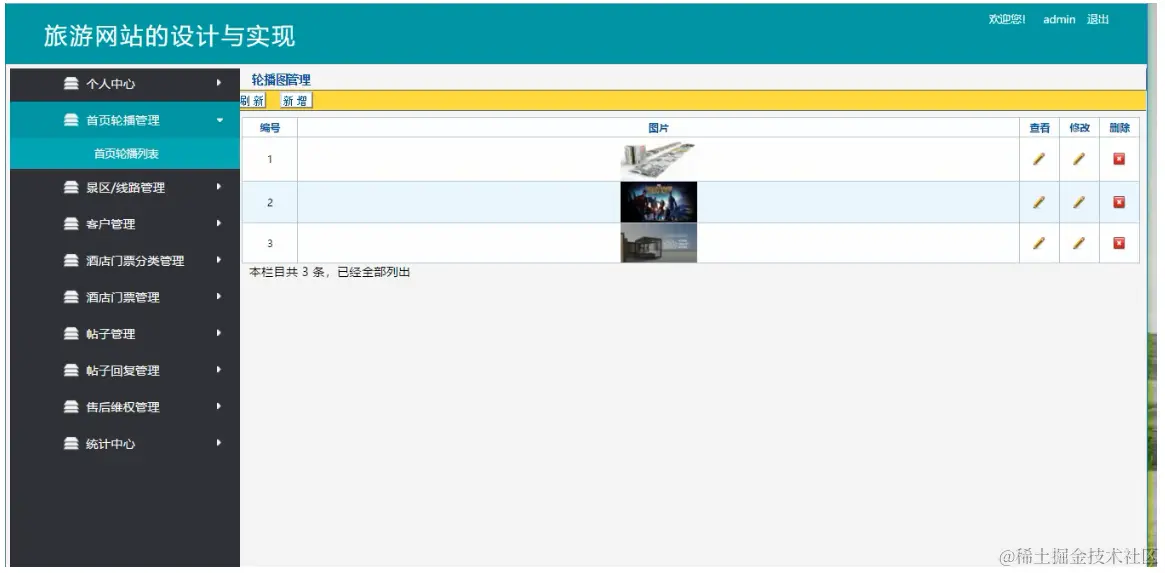Click the view pencil icon in row 1
1165x573 pixels.
click(1039, 158)
